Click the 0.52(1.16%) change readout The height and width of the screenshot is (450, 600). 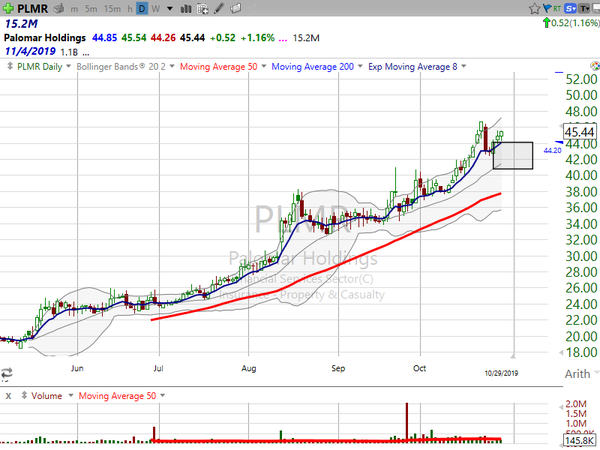[x=575, y=23]
